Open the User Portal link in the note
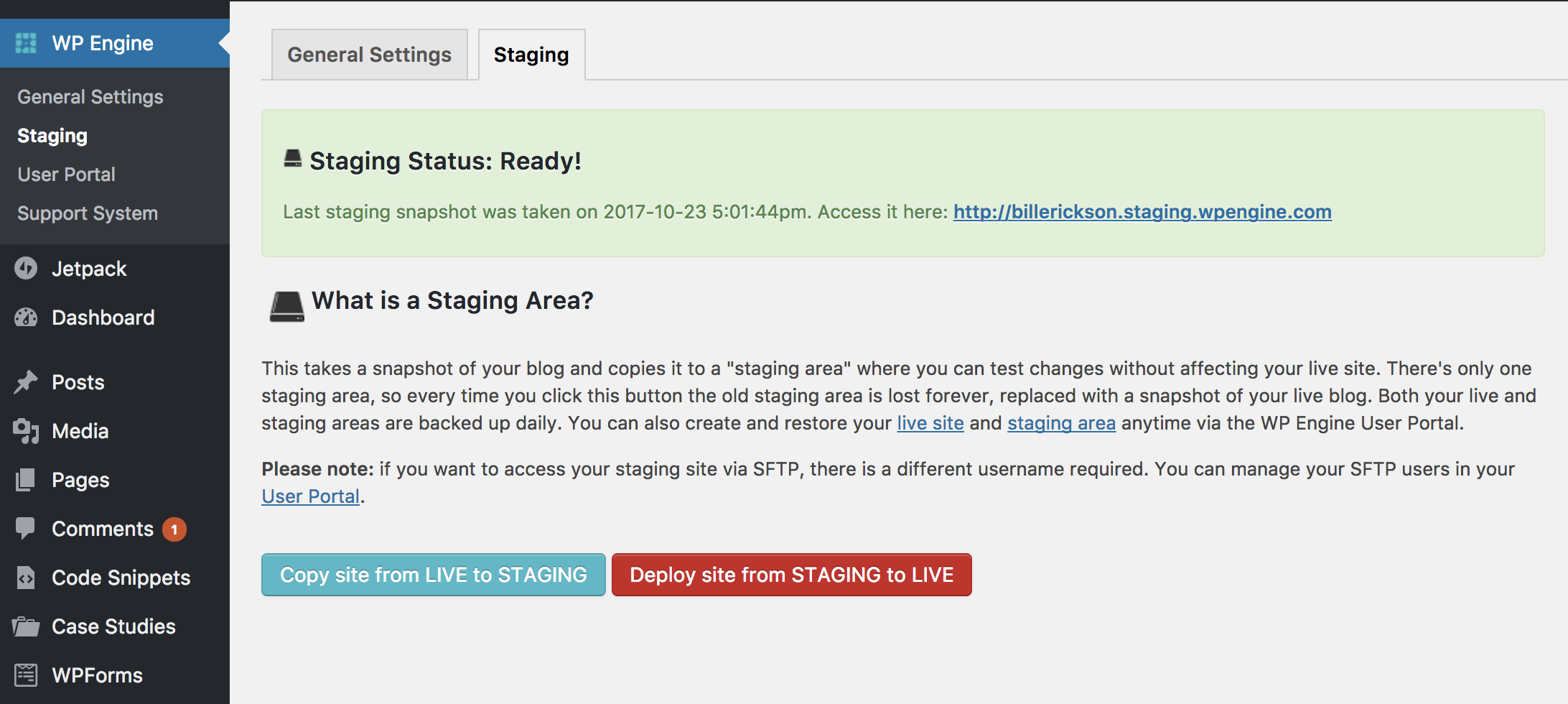The width and height of the screenshot is (1568, 704). point(311,496)
